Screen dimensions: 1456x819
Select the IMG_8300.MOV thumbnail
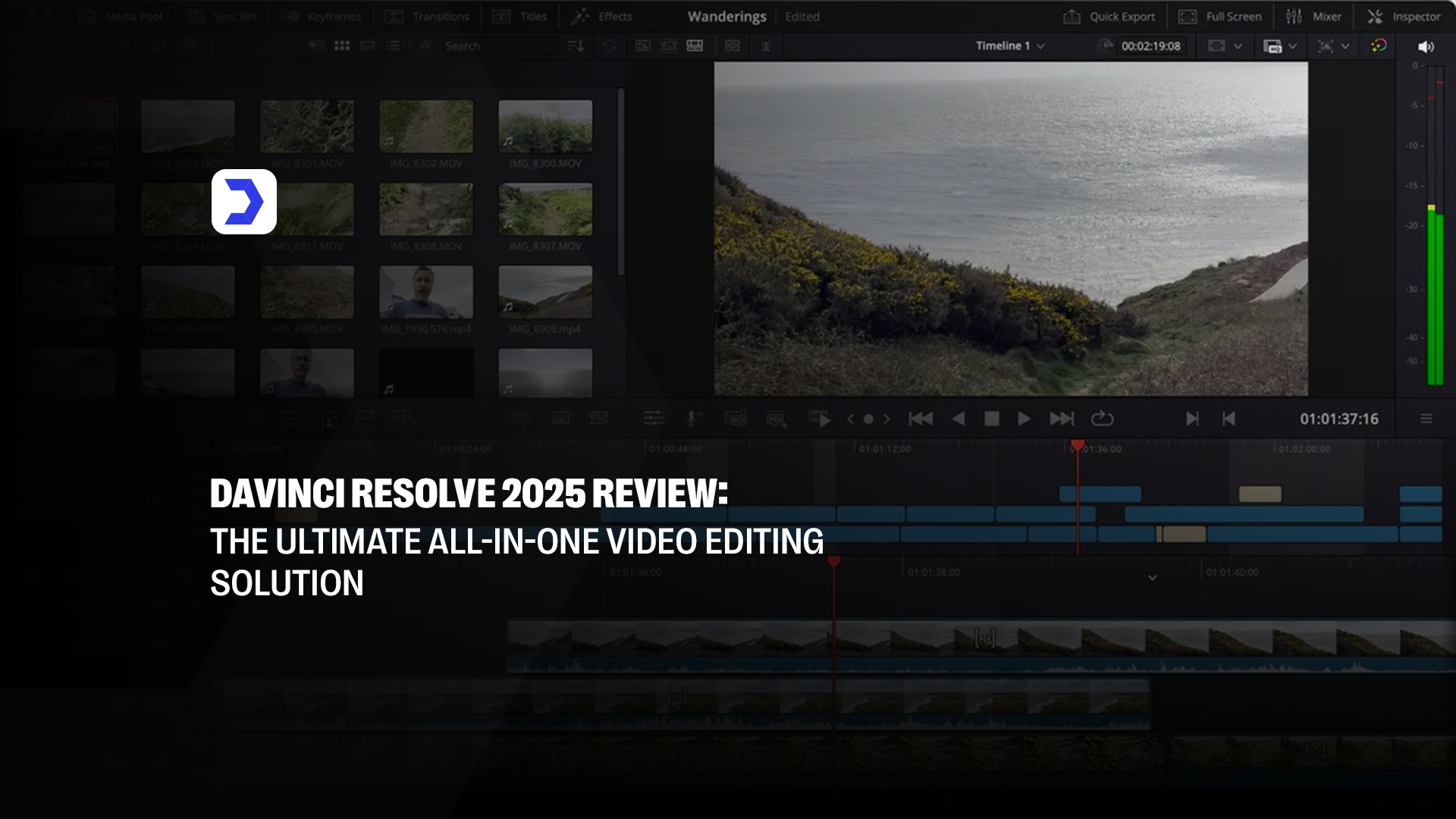pos(545,127)
